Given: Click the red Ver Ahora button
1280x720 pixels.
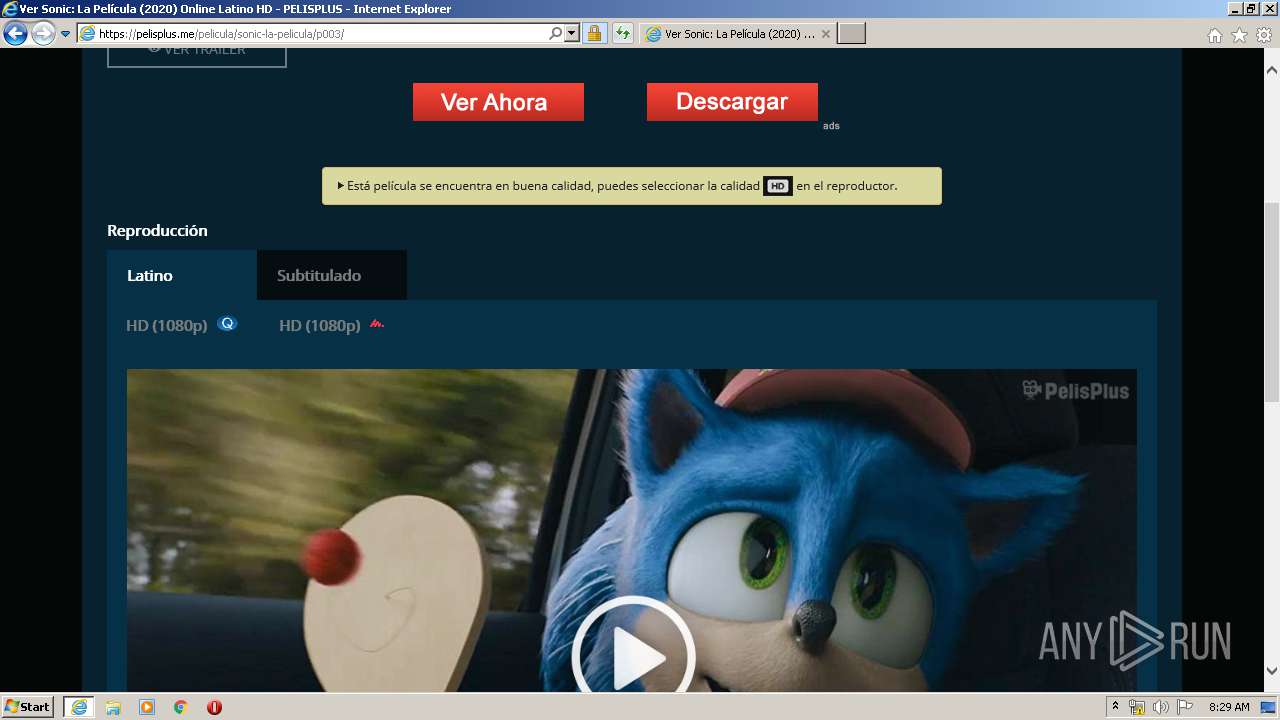Looking at the screenshot, I should [498, 102].
